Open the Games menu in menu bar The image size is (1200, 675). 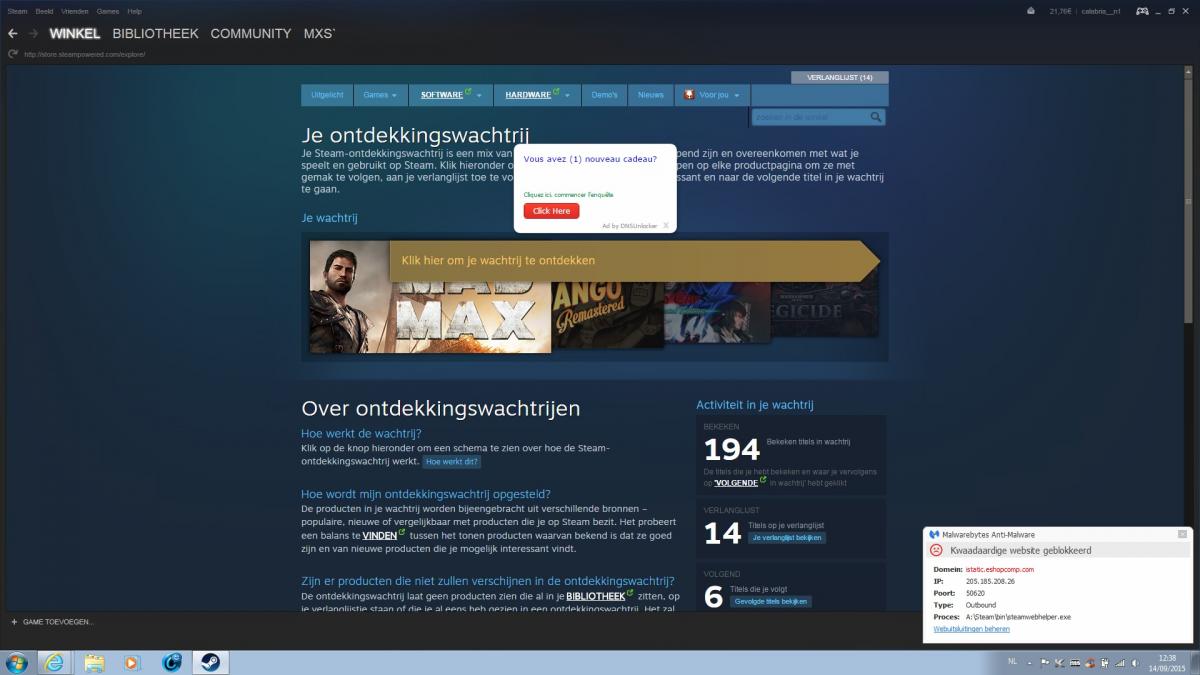[108, 11]
